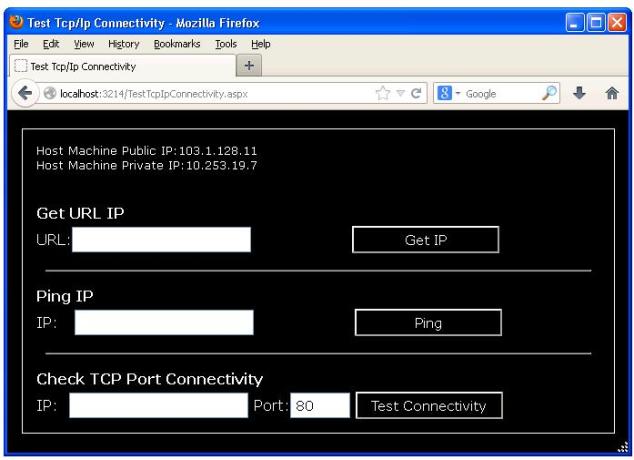
Task: Open the Help menu
Action: pyautogui.click(x=261, y=44)
